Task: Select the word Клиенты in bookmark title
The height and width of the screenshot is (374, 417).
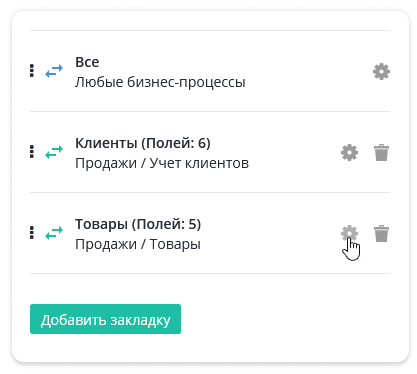Action: [106, 143]
